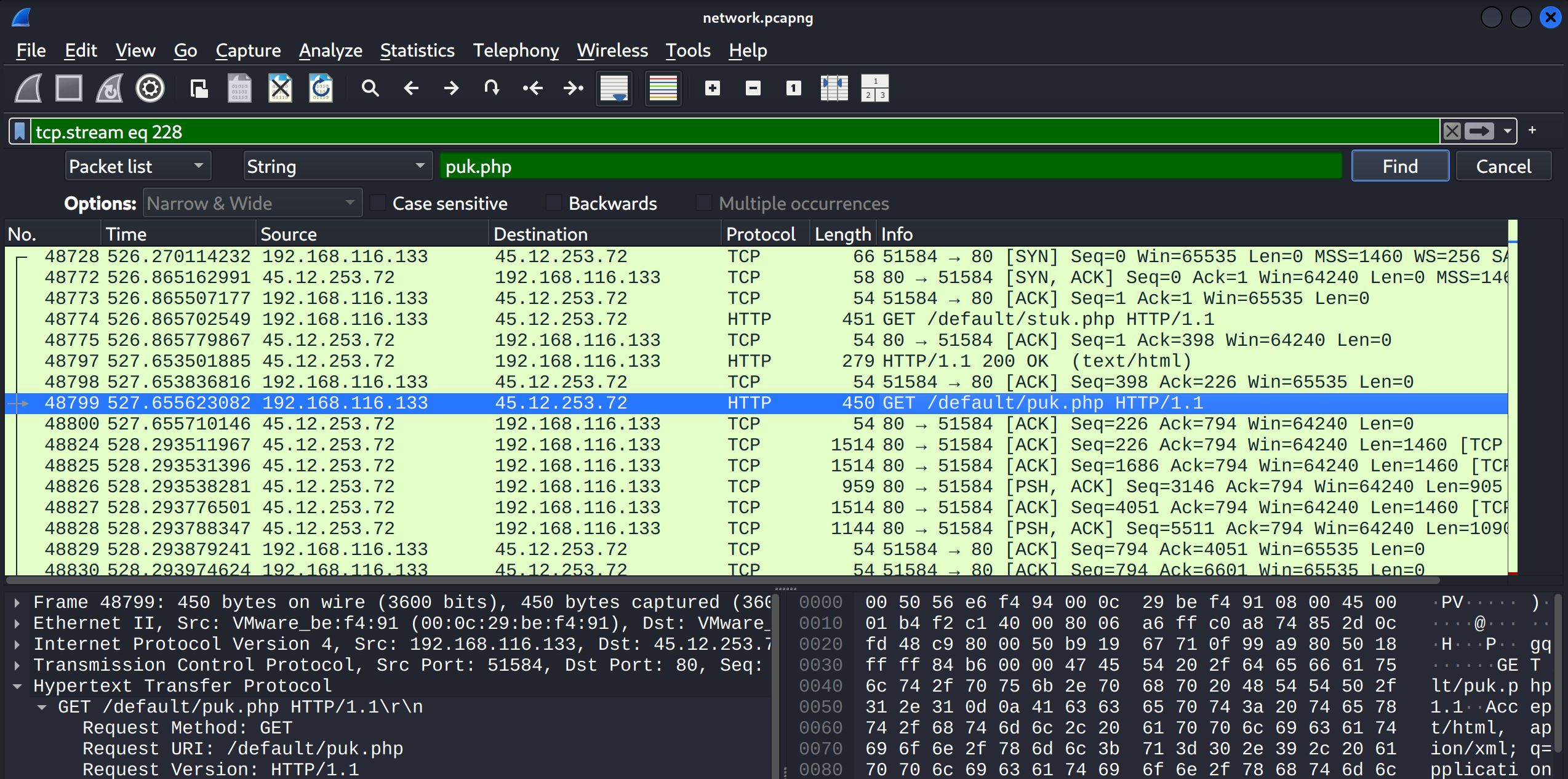Enable the Case sensitive option

378,202
